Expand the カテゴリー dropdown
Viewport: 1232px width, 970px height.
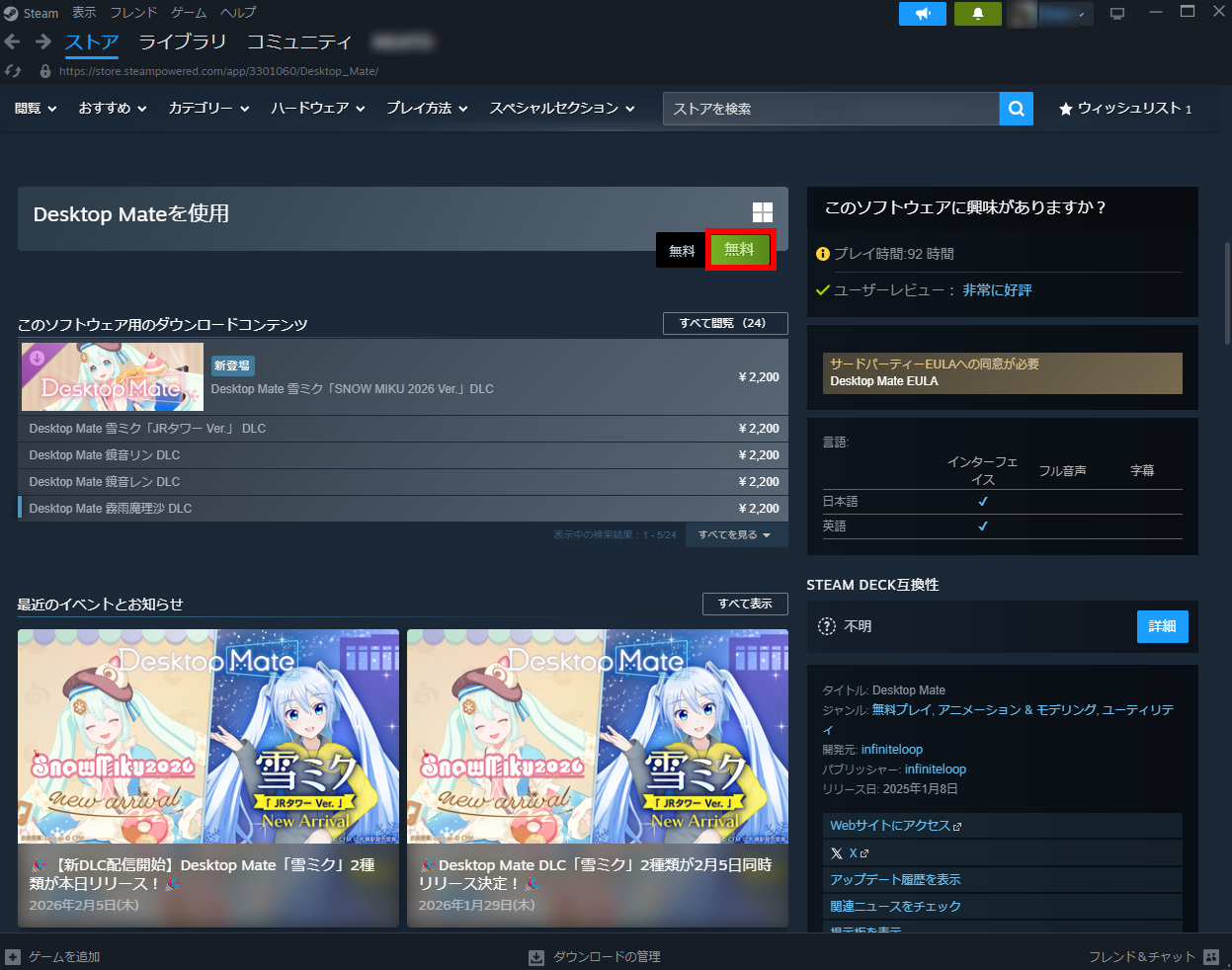click(x=208, y=109)
